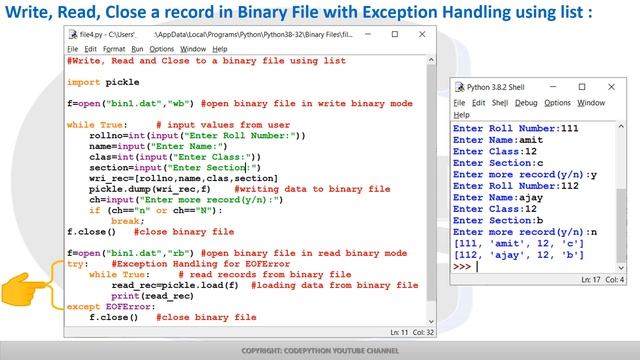Open File menu in Python Shell
The height and width of the screenshot is (360, 640).
click(459, 103)
